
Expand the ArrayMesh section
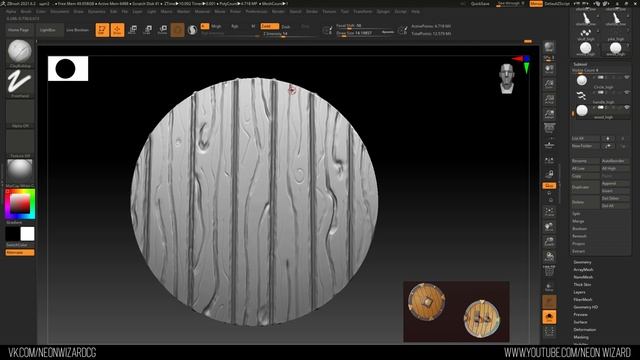pos(584,269)
